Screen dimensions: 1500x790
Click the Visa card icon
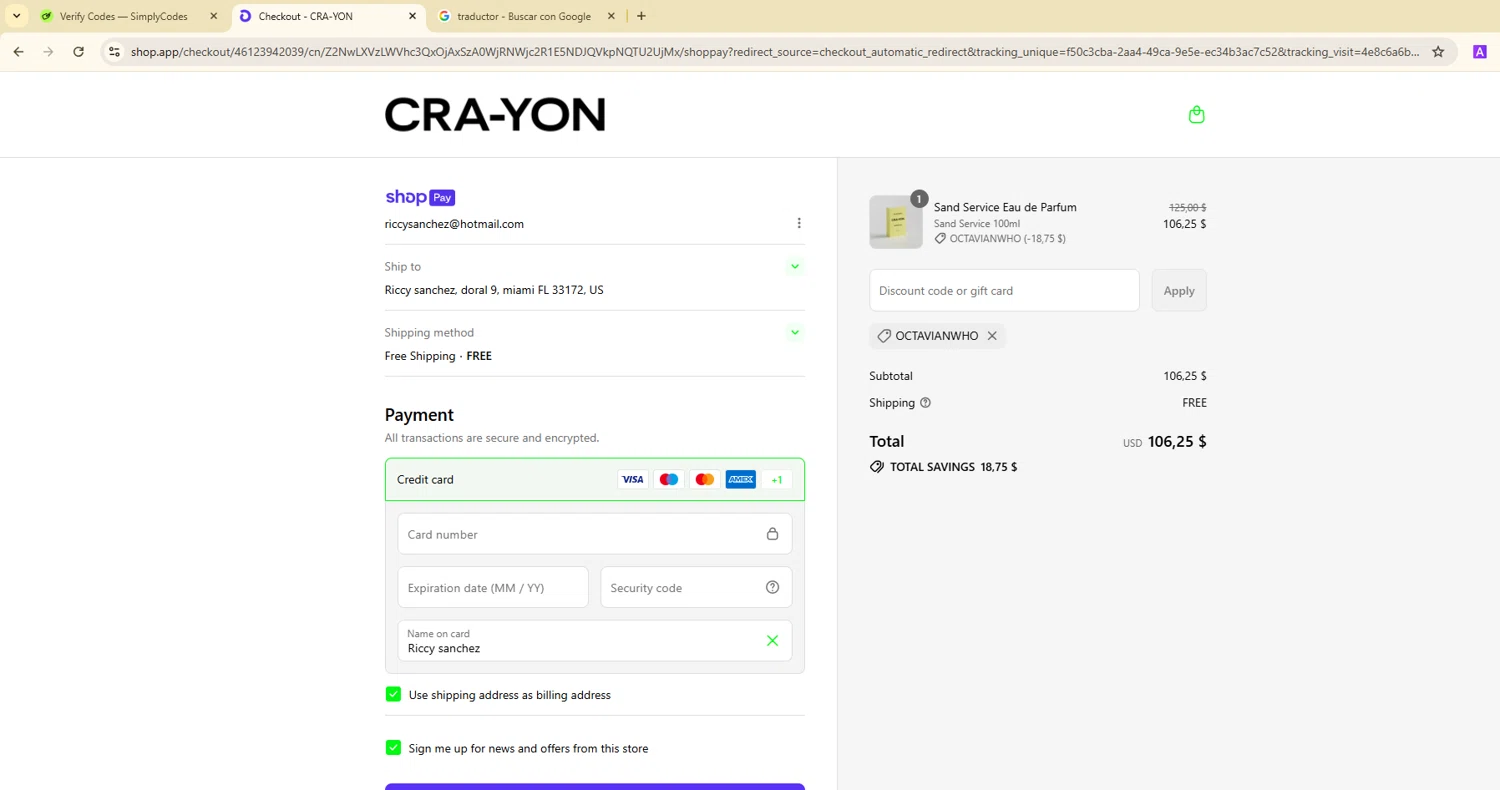[633, 480]
